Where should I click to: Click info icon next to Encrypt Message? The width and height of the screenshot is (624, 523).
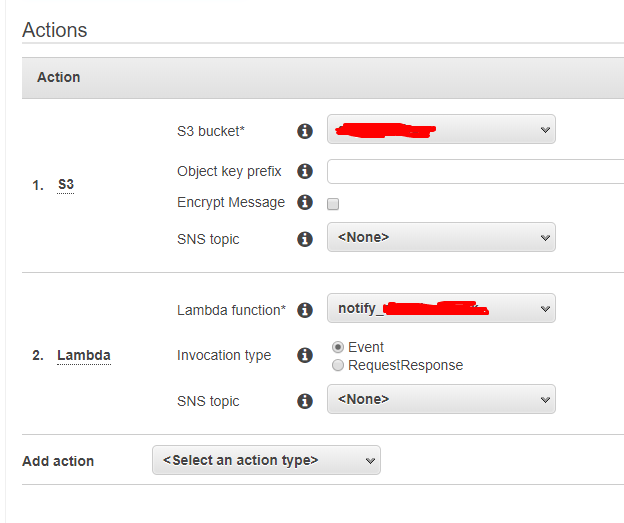click(305, 202)
